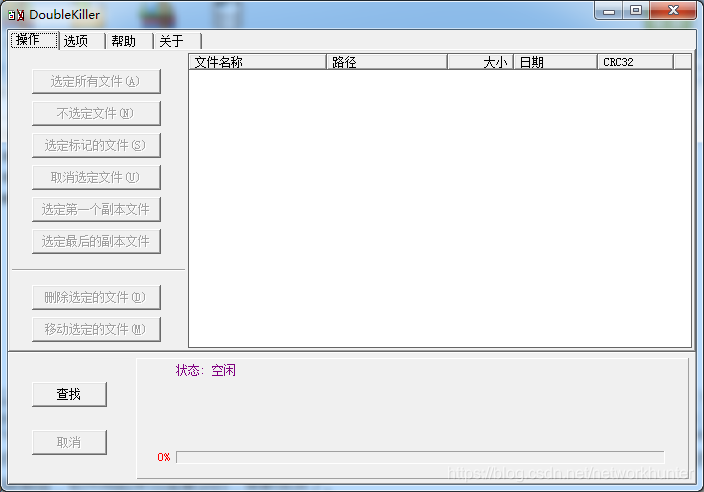Click the red 0% progress label
The height and width of the screenshot is (492, 704).
pos(164,457)
